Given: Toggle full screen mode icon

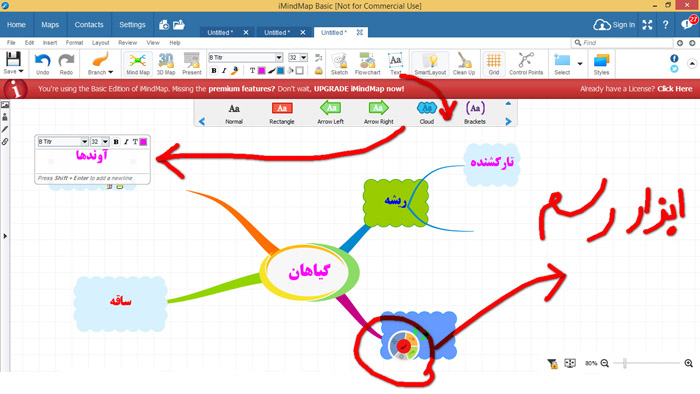Looking at the screenshot, I should [x=647, y=25].
